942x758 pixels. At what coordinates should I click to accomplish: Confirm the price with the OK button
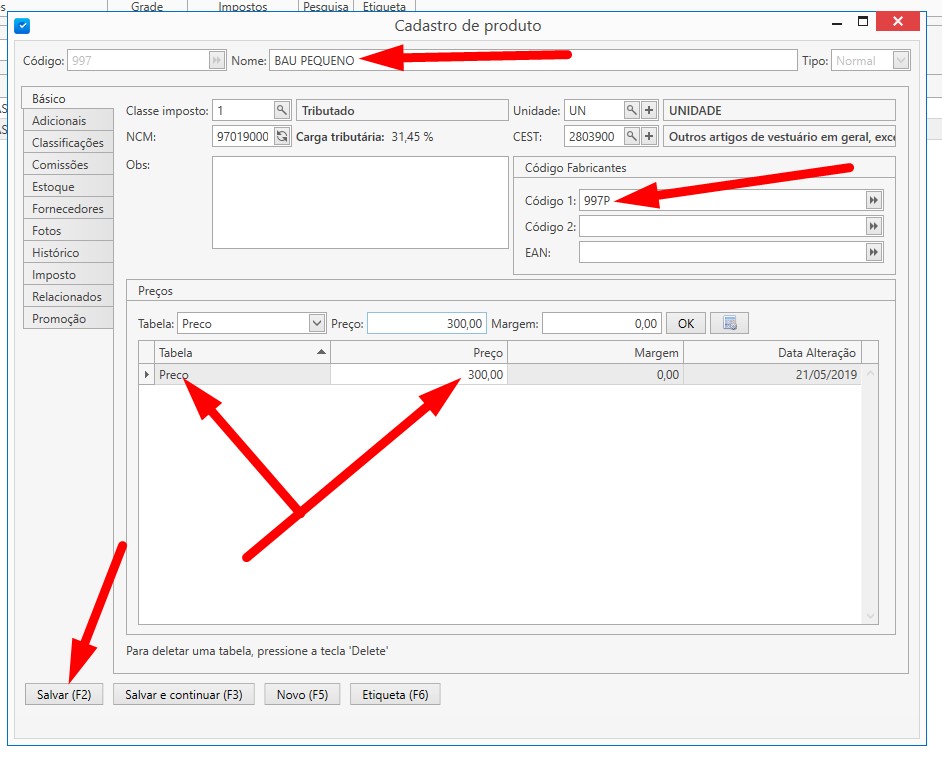click(x=685, y=323)
